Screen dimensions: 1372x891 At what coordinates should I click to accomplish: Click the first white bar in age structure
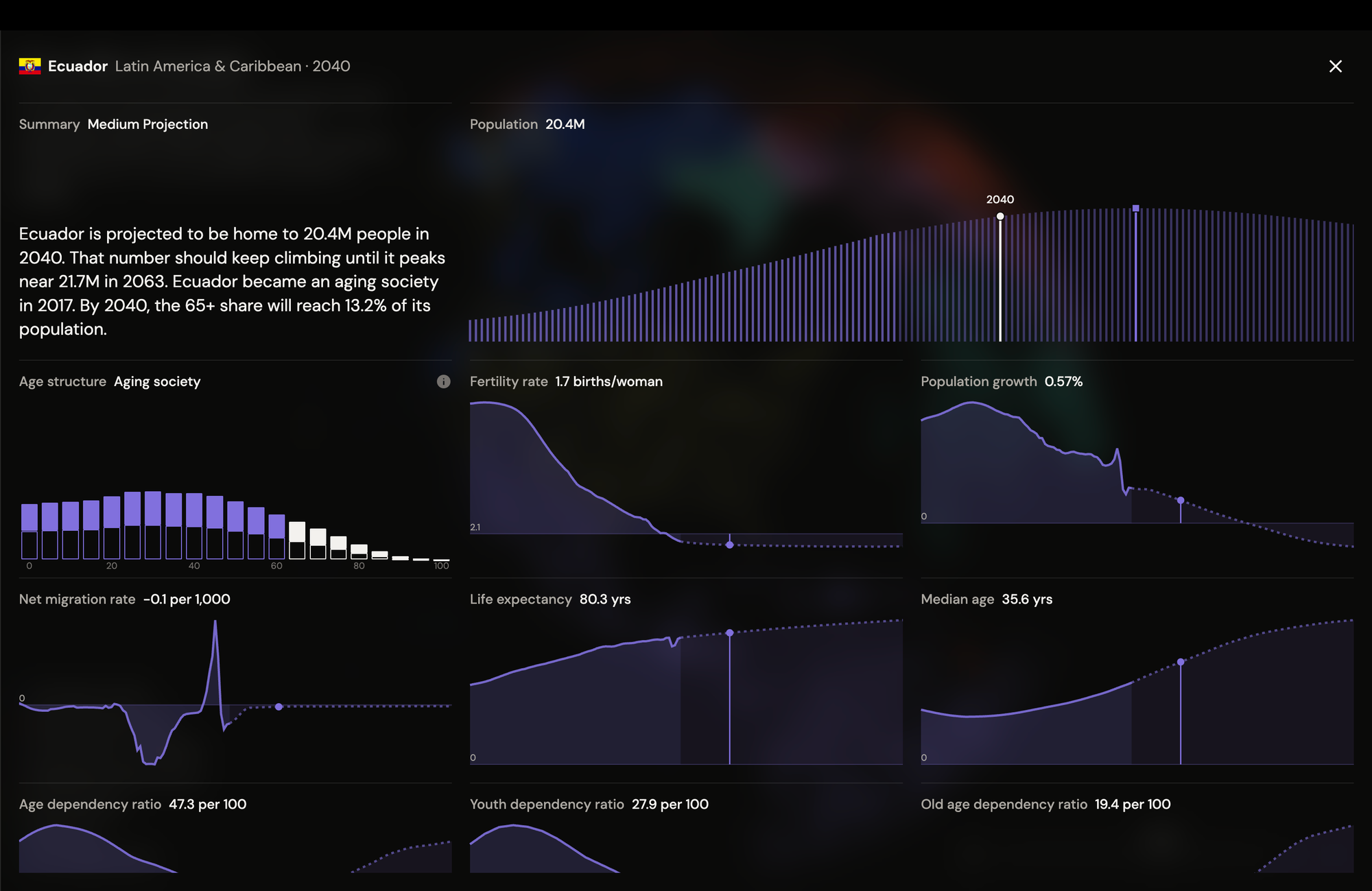point(297,540)
